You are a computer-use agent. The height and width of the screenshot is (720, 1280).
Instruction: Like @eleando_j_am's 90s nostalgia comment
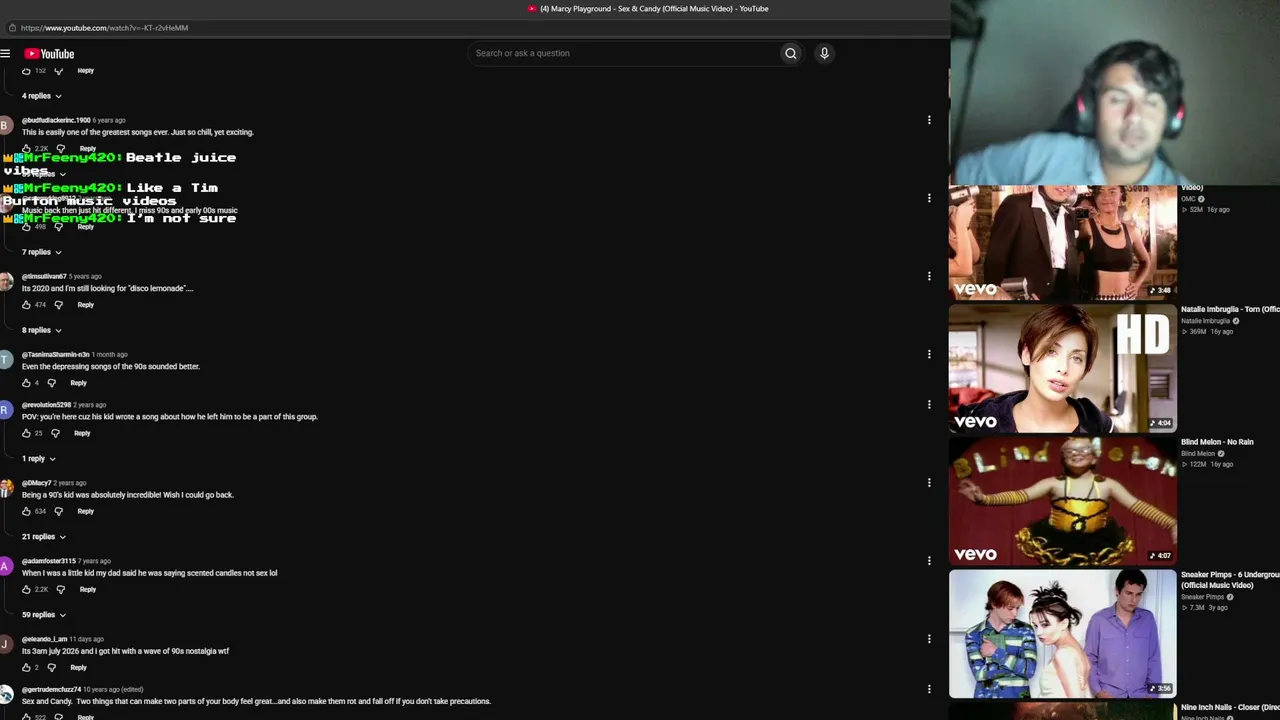pyautogui.click(x=26, y=668)
